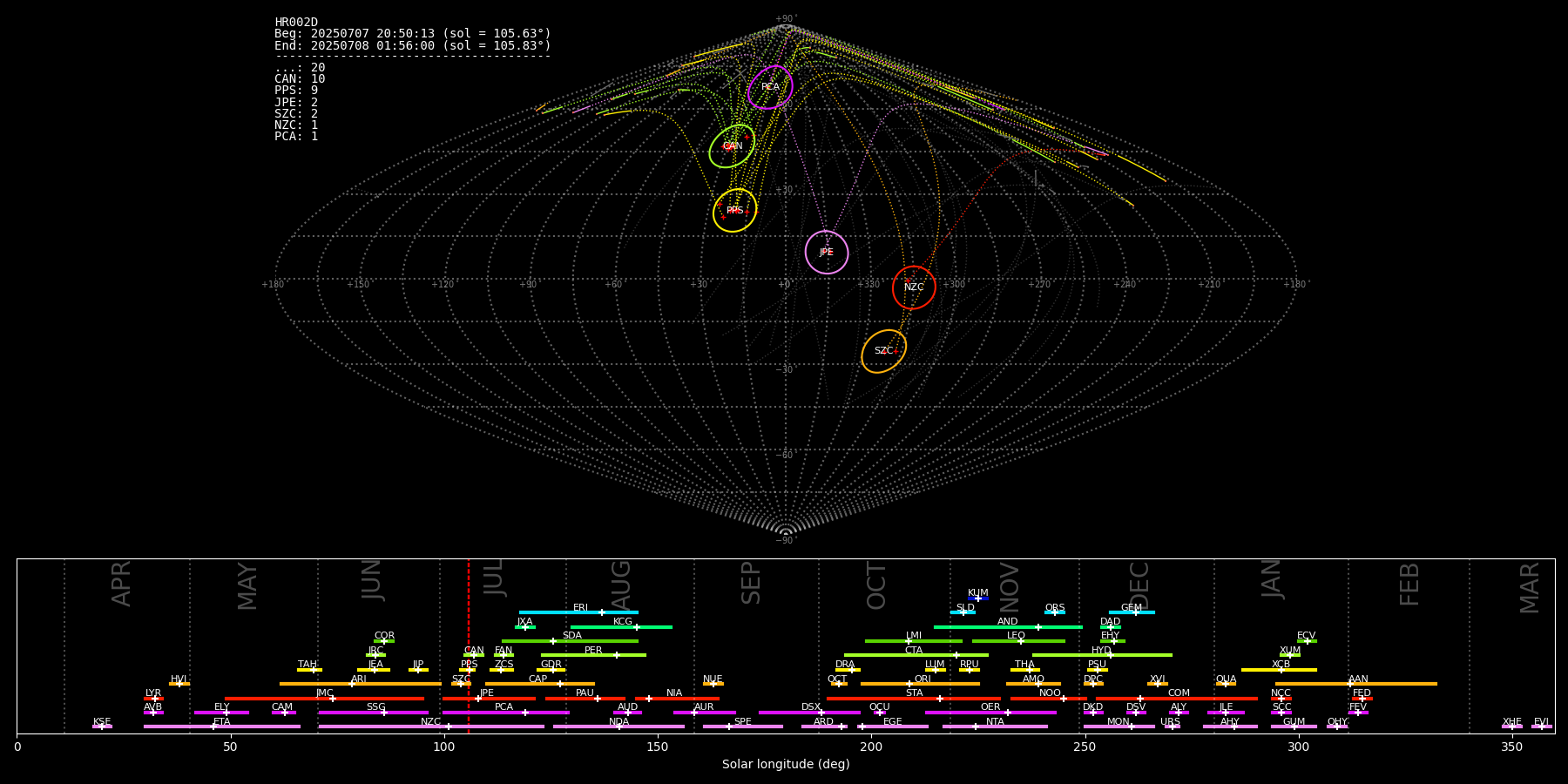Select the JMC shower bar in timeline
The image size is (1568, 784).
(x=325, y=698)
